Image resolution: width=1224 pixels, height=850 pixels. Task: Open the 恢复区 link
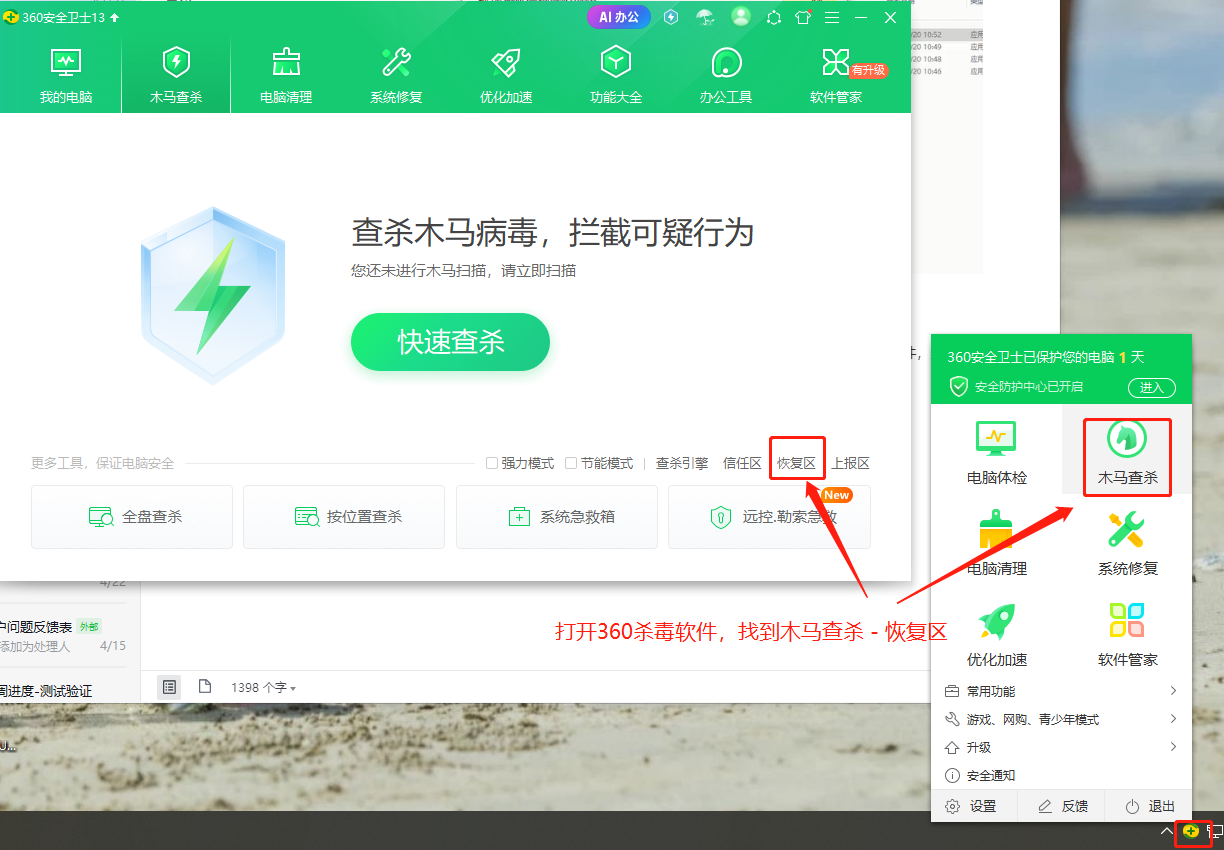click(796, 463)
